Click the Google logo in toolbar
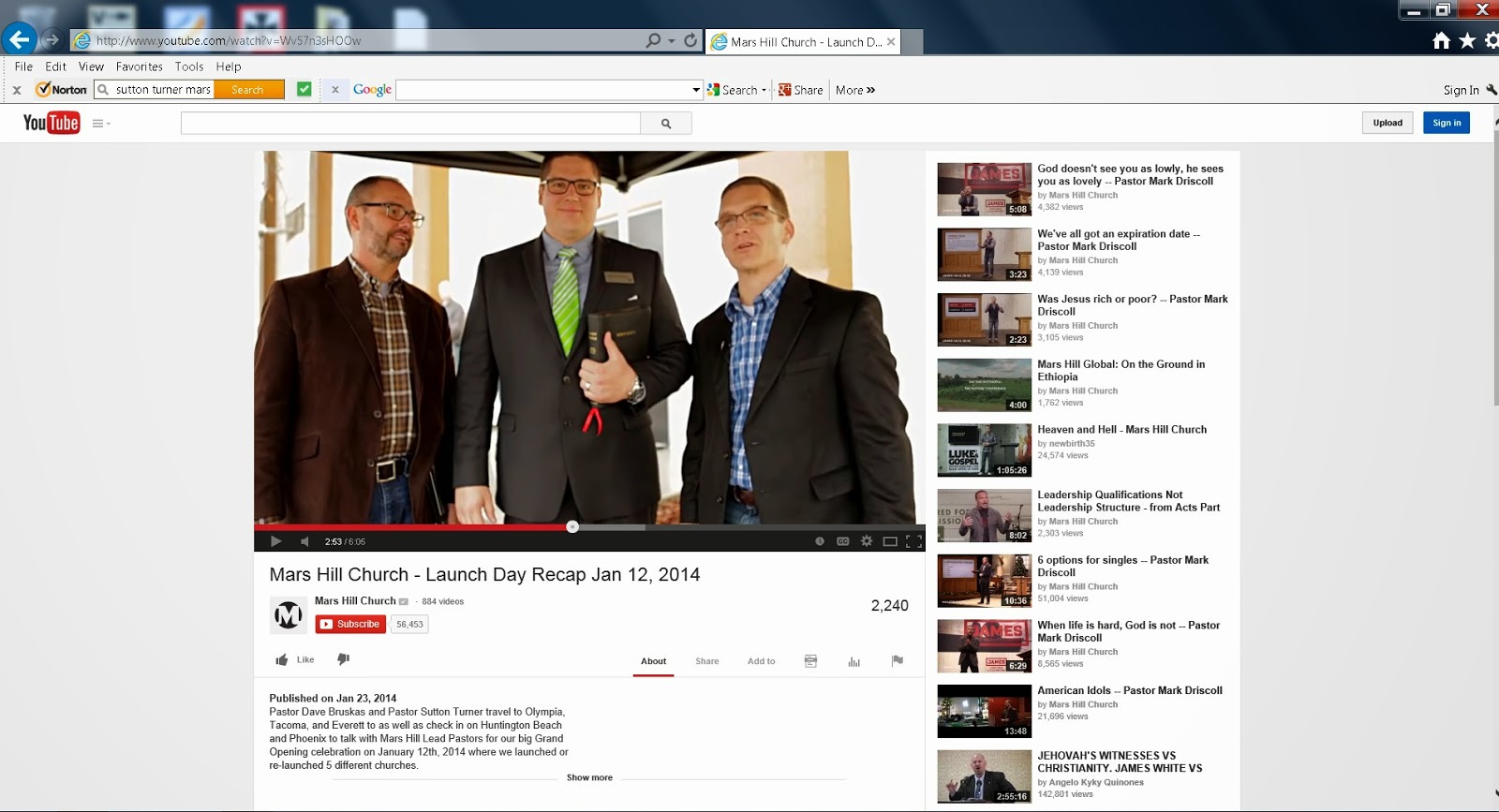This screenshot has width=1499, height=812. click(372, 90)
